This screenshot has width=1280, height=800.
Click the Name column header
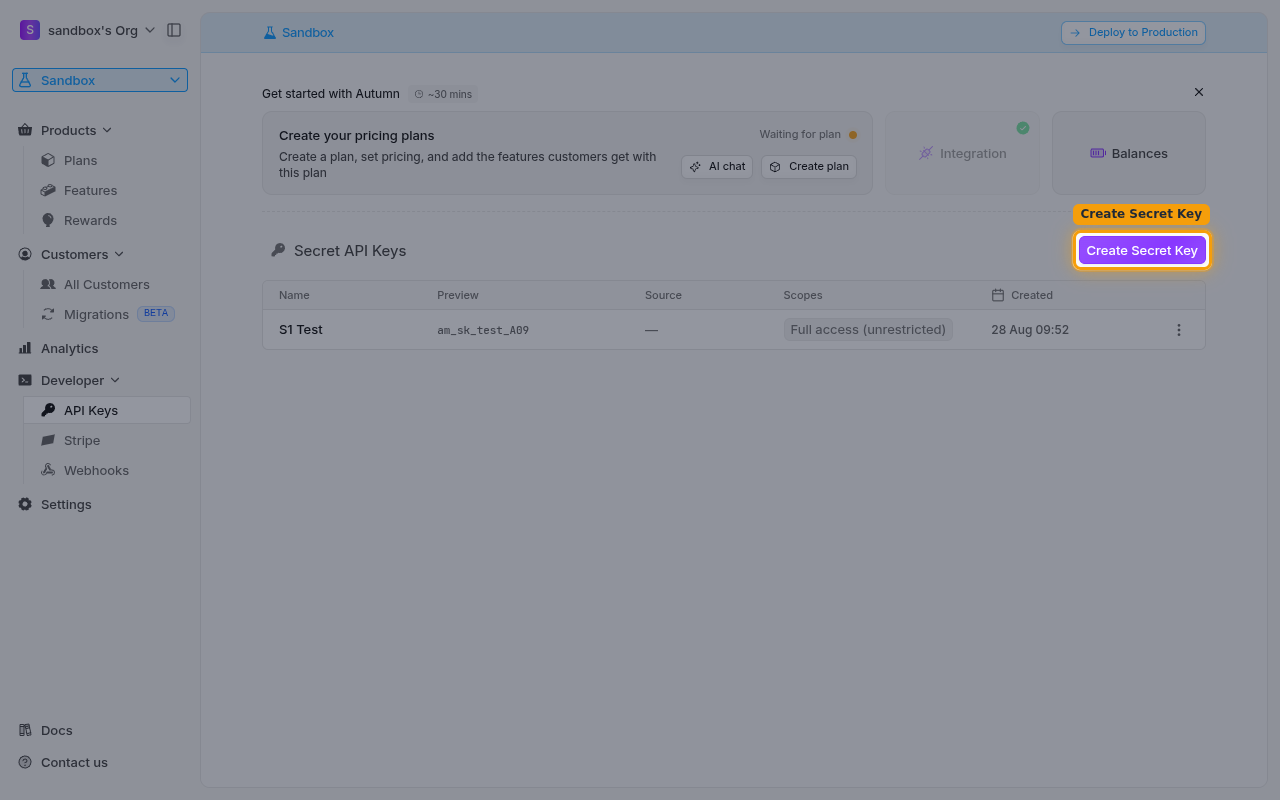point(294,295)
